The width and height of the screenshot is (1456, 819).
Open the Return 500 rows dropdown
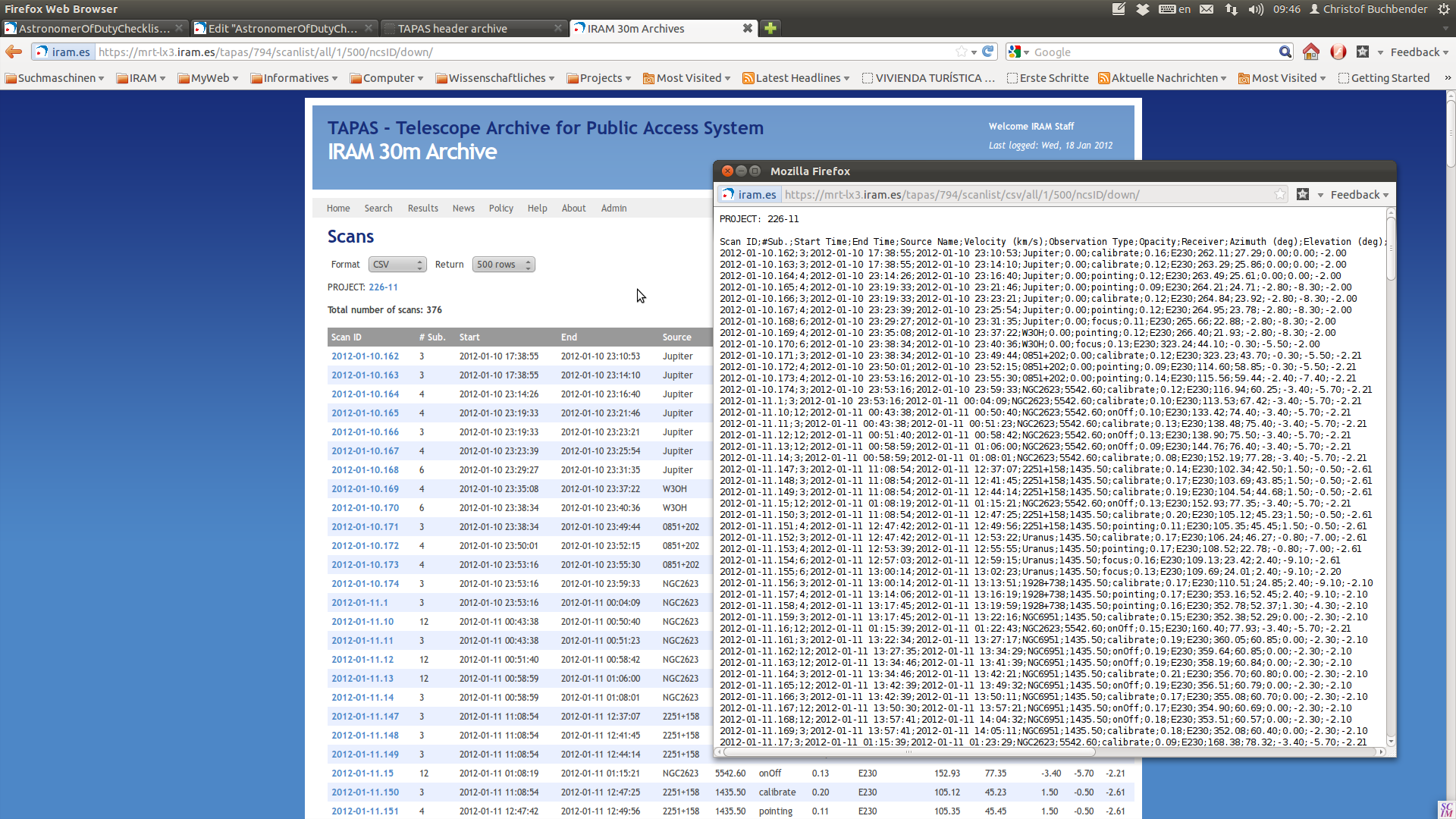(x=504, y=265)
